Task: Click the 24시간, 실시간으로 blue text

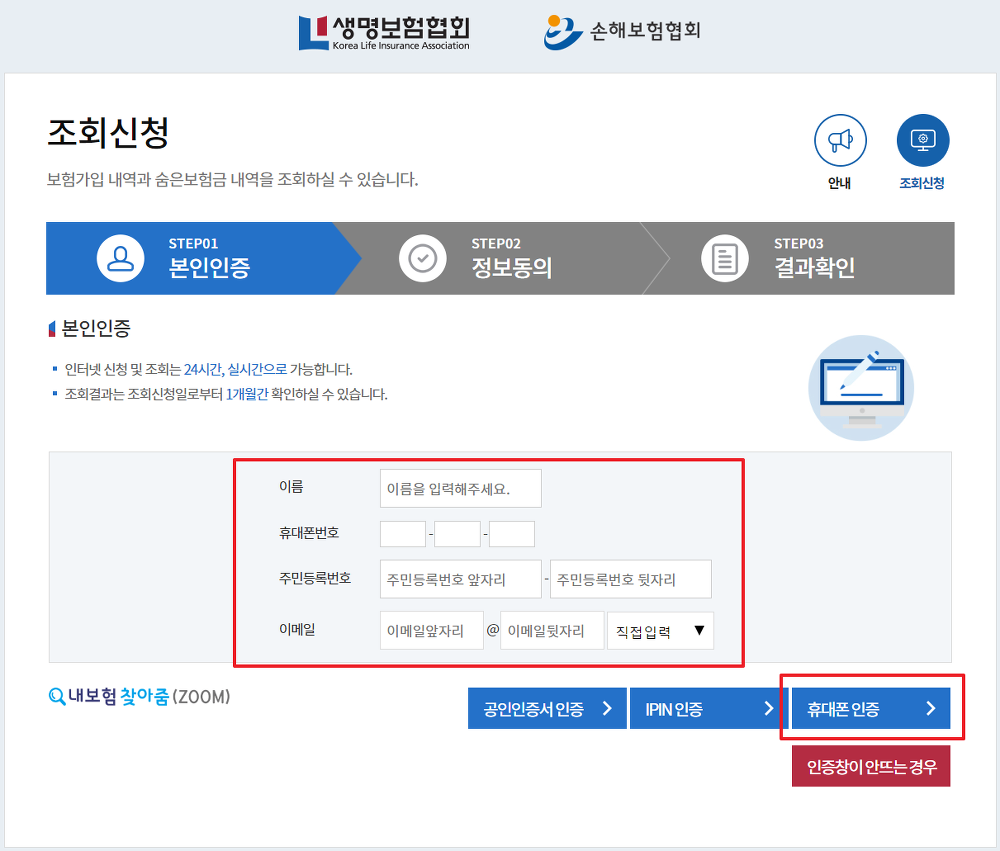Action: [235, 369]
